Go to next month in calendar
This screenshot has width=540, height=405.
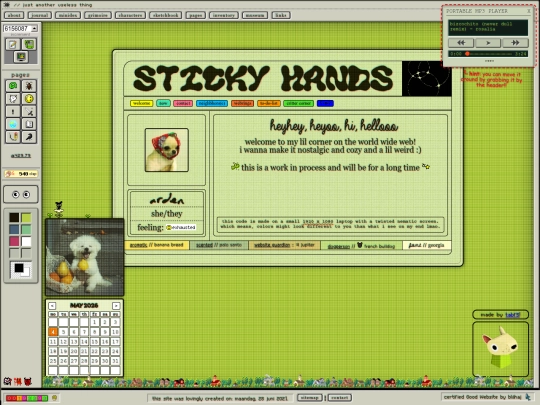116,305
